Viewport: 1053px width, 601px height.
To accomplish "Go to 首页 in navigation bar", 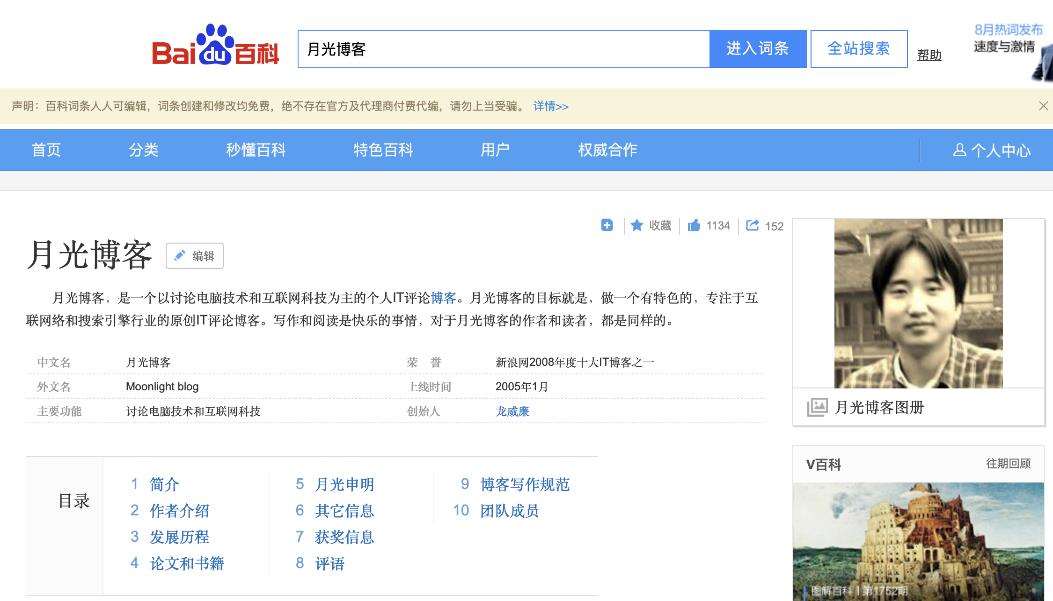I will pyautogui.click(x=46, y=150).
